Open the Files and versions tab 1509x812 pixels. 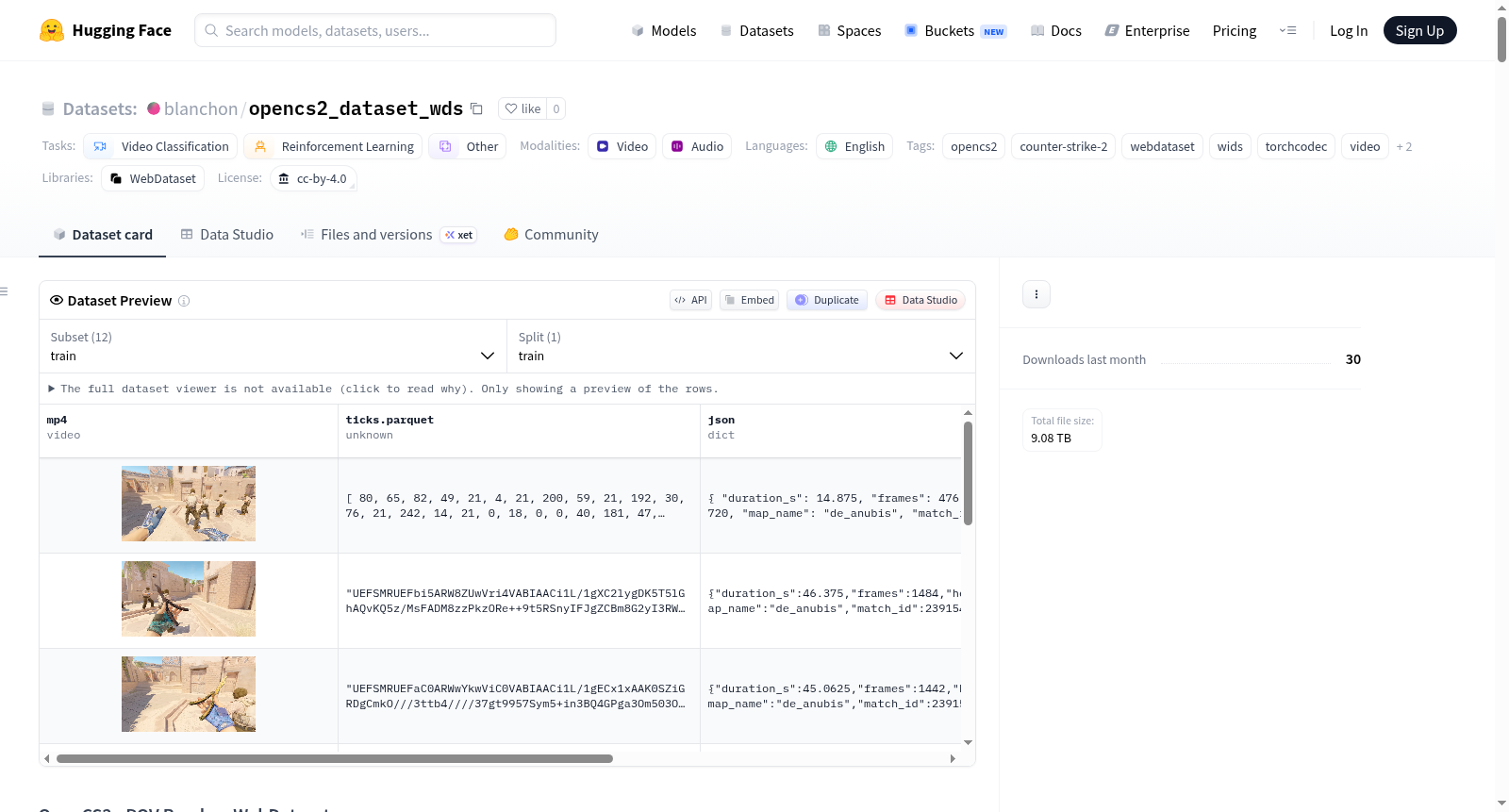389,235
